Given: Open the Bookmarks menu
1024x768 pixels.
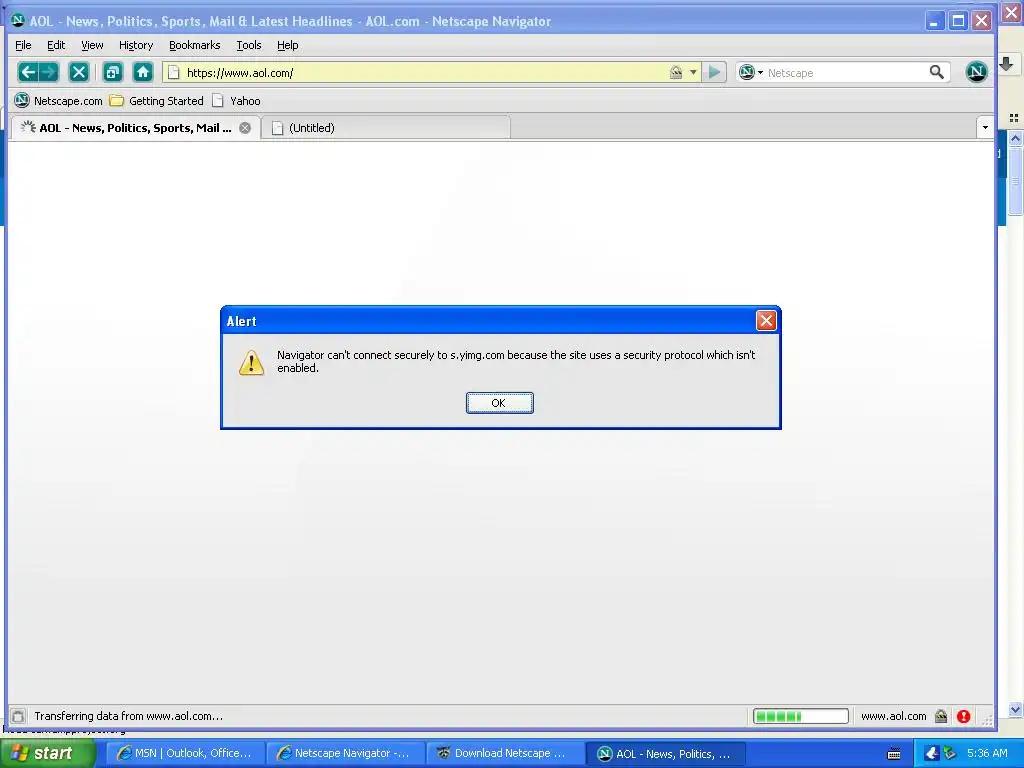Looking at the screenshot, I should pyautogui.click(x=195, y=45).
